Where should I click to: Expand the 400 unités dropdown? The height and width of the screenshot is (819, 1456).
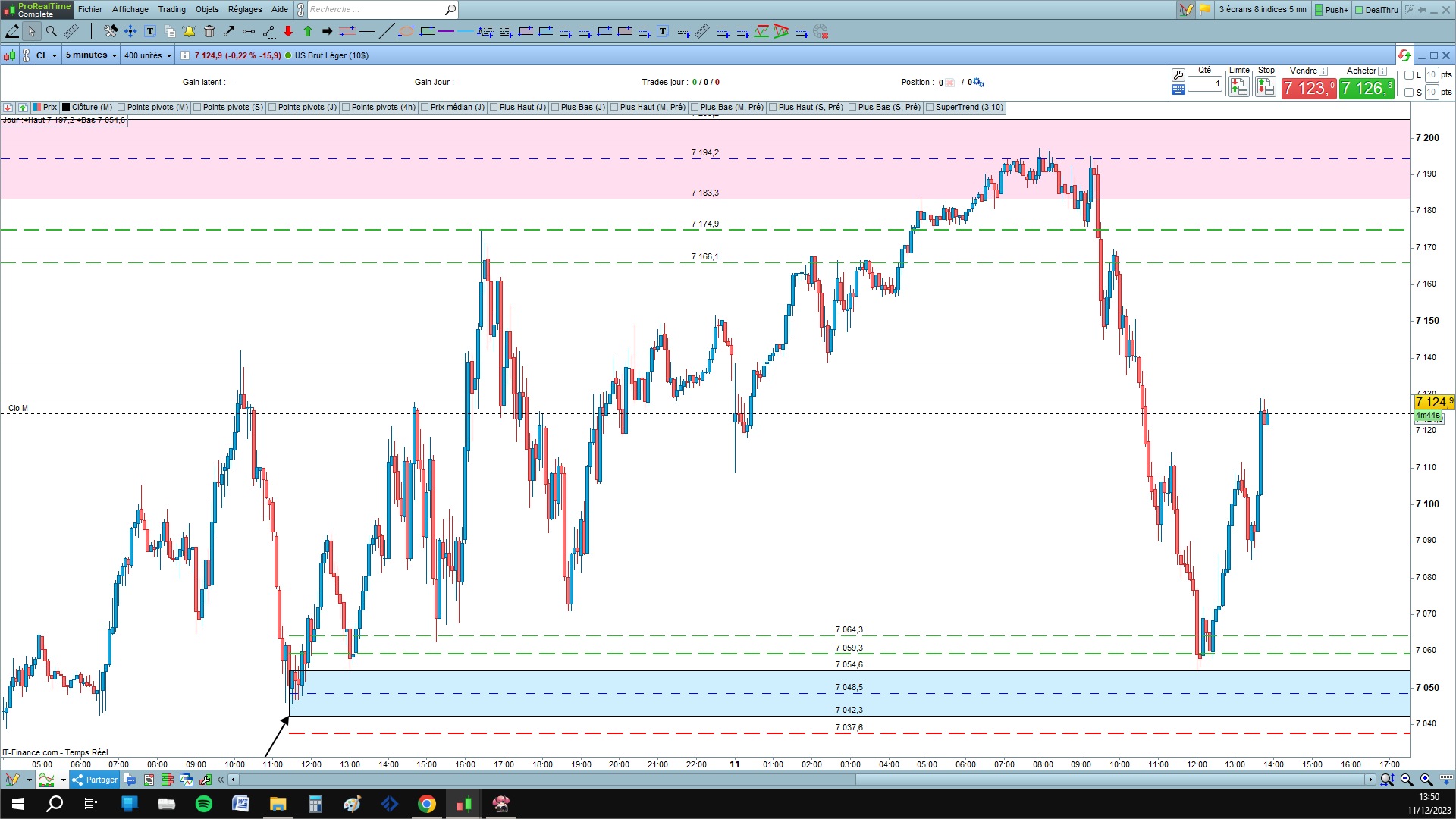(148, 55)
